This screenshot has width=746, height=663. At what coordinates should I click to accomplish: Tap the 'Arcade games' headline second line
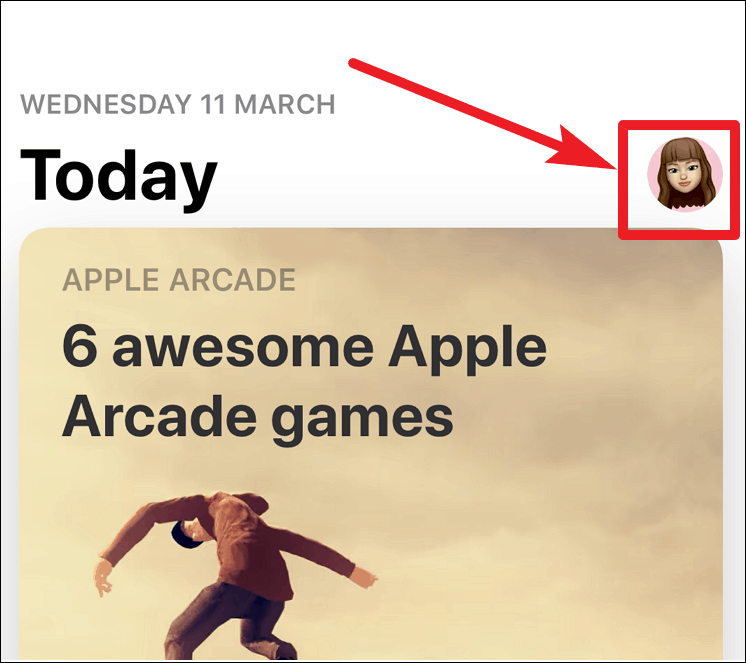click(257, 419)
